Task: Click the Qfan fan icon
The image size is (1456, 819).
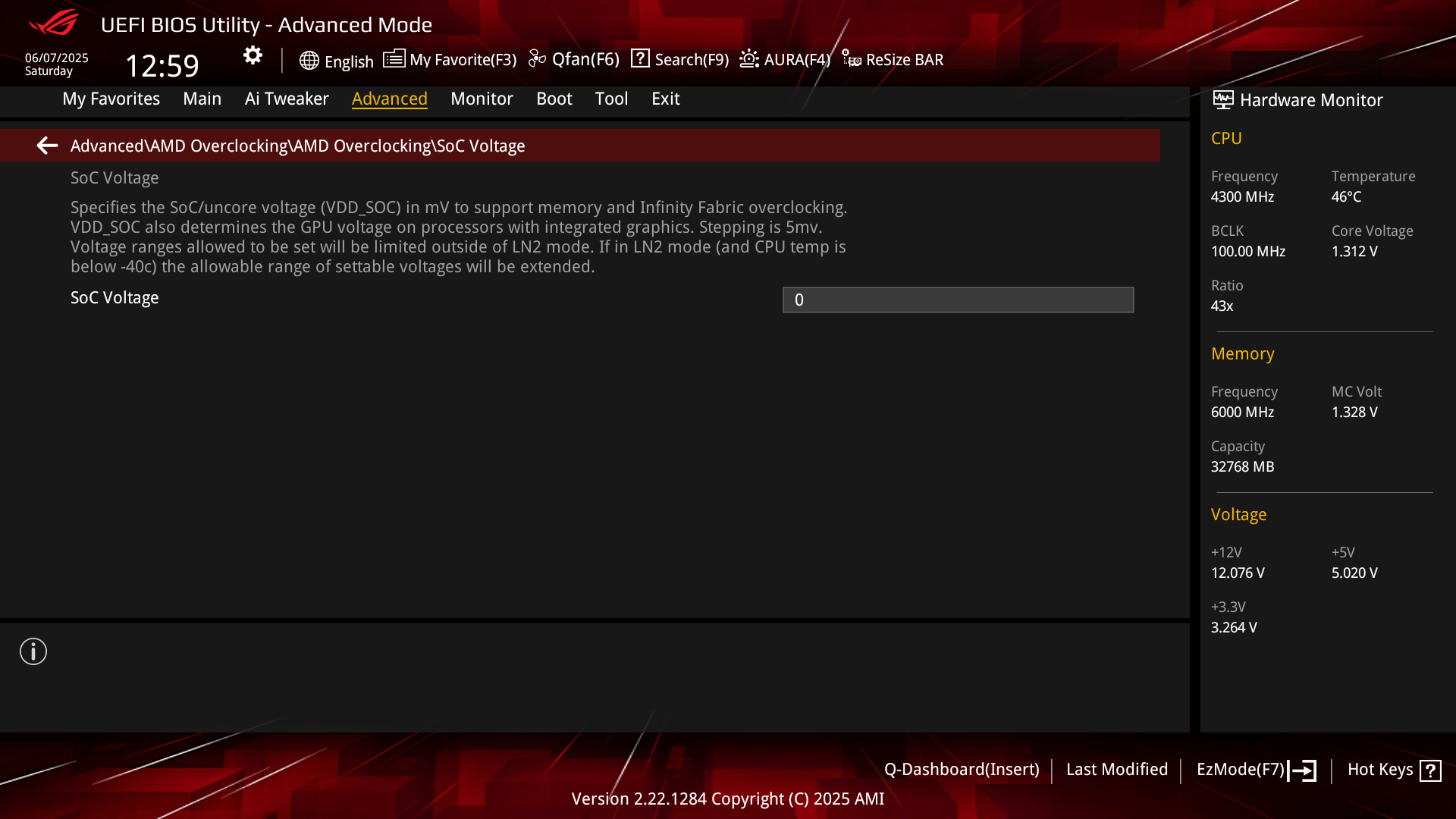Action: pos(537,59)
